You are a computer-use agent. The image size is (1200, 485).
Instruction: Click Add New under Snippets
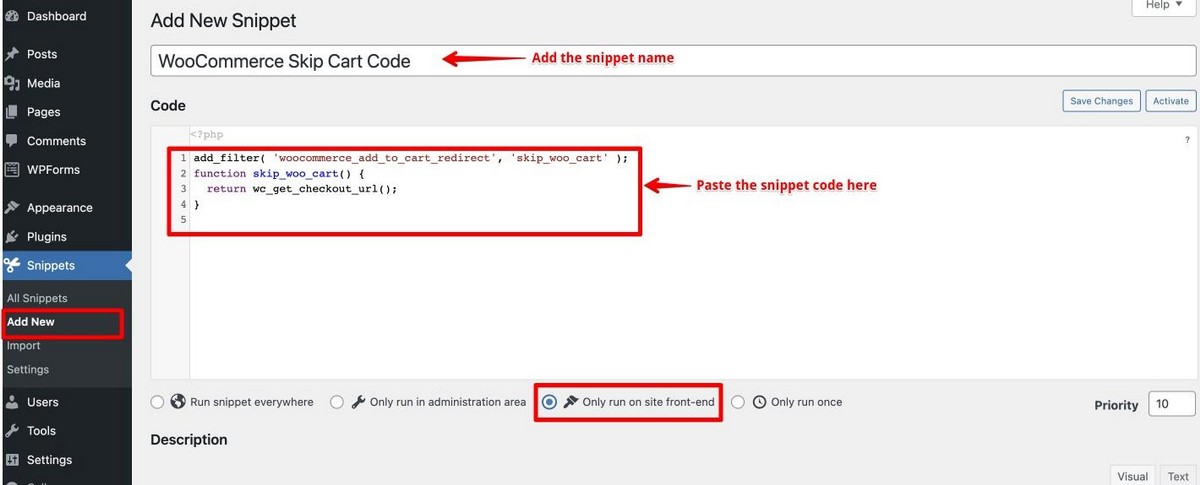coord(31,322)
